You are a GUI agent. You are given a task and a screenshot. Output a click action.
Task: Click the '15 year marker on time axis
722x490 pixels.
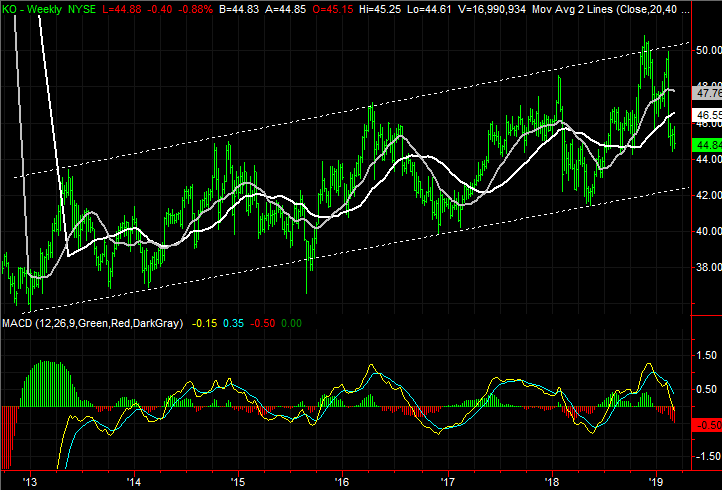[x=238, y=482]
